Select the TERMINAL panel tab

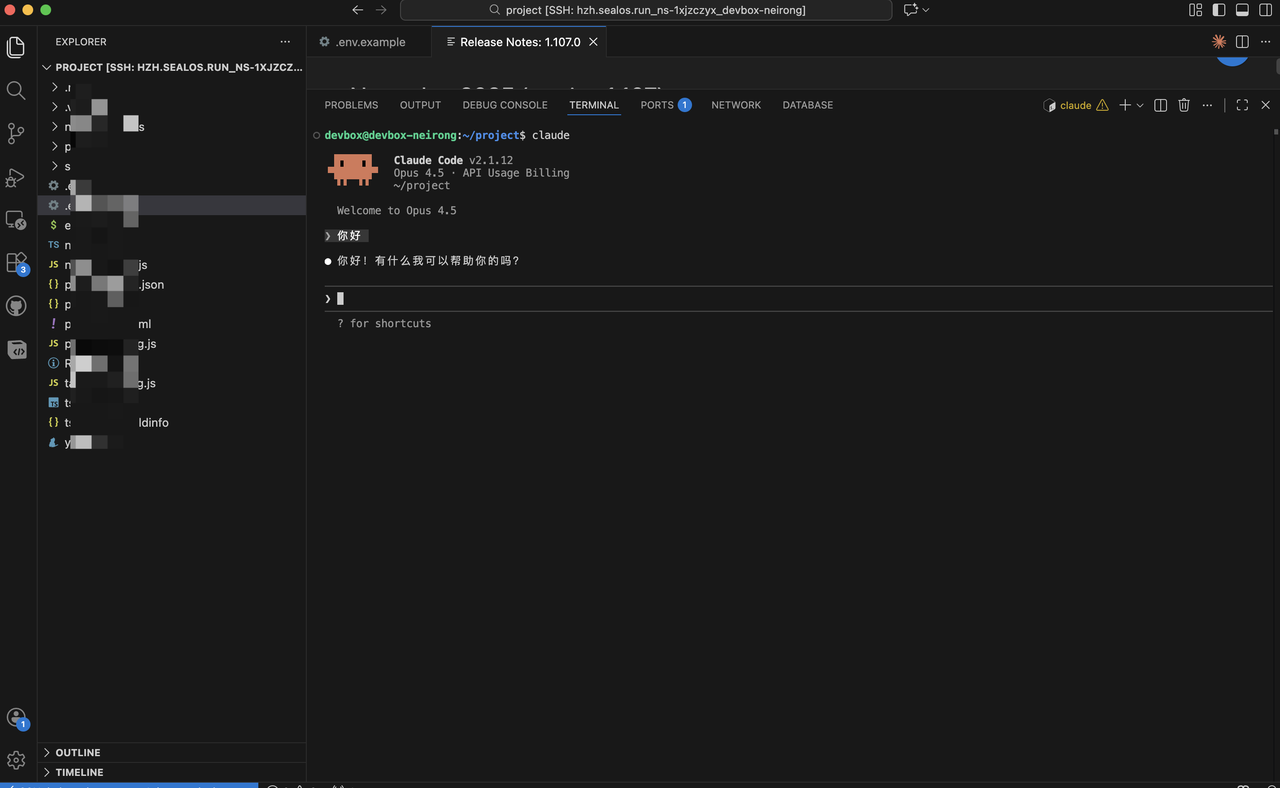click(x=594, y=105)
